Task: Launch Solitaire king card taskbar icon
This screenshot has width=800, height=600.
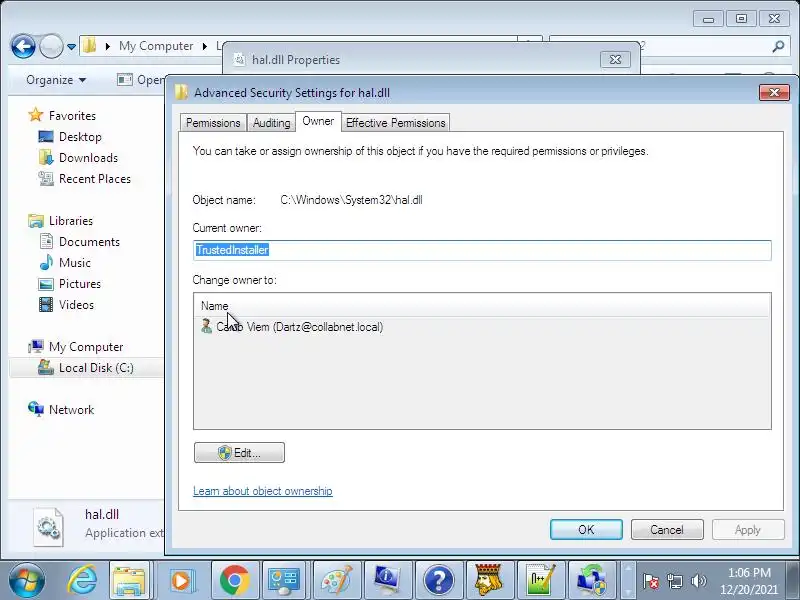Action: point(488,580)
